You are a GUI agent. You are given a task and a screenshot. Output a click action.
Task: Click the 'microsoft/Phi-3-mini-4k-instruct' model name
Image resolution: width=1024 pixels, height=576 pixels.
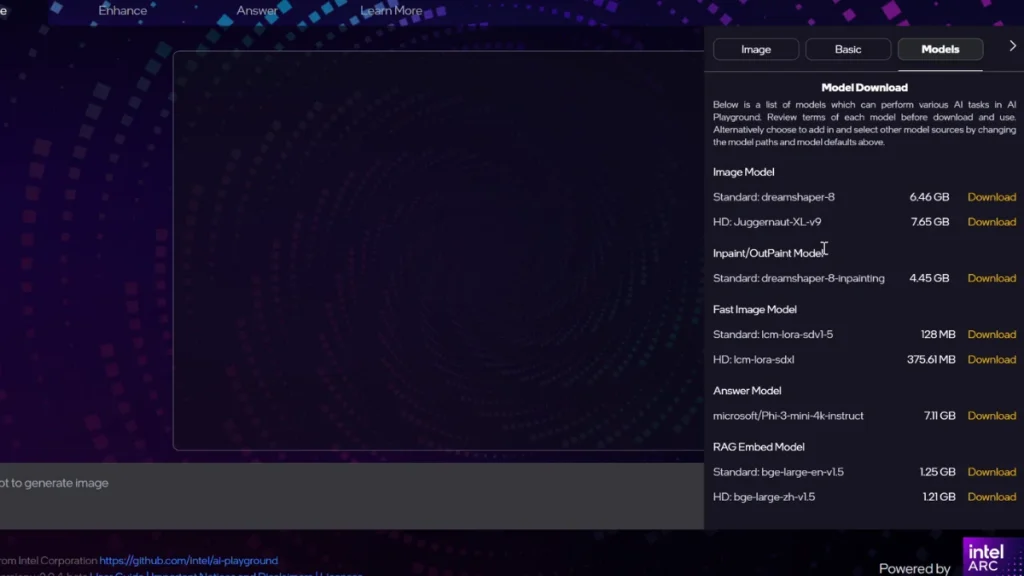pos(788,416)
